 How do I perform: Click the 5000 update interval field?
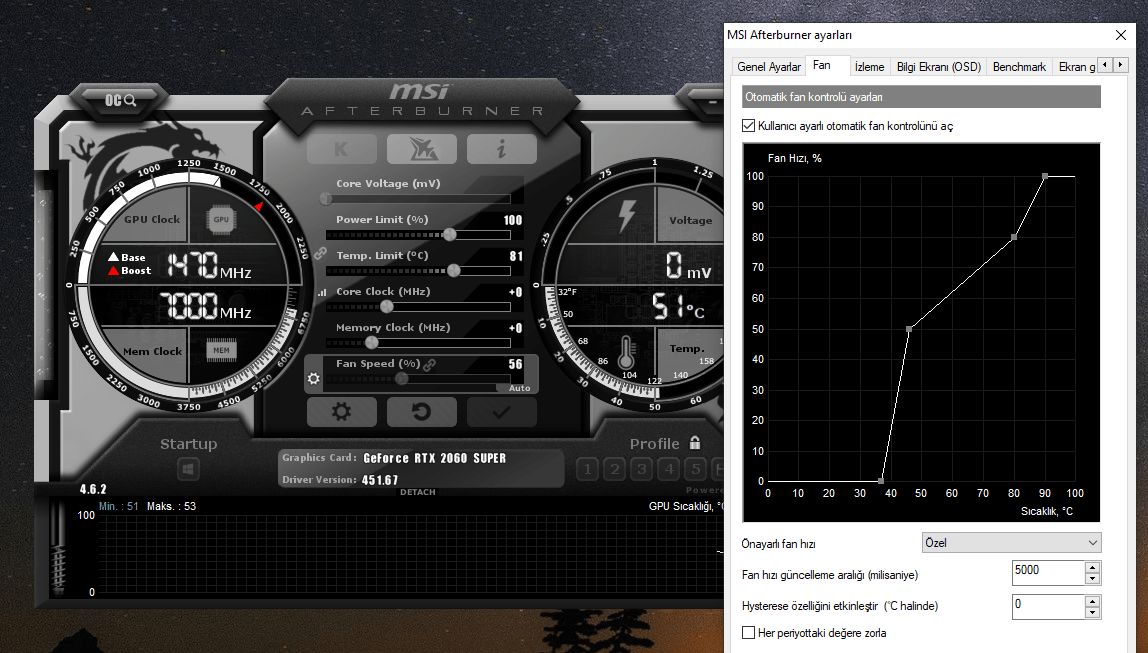(1048, 572)
